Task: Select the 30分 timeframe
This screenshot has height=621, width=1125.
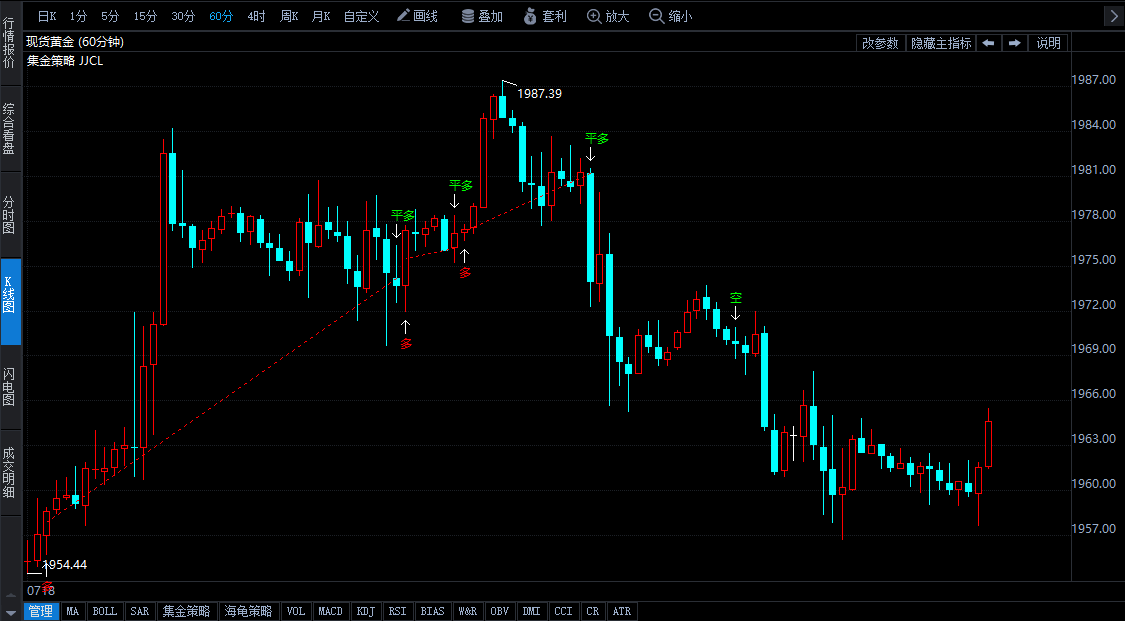Action: coord(183,16)
